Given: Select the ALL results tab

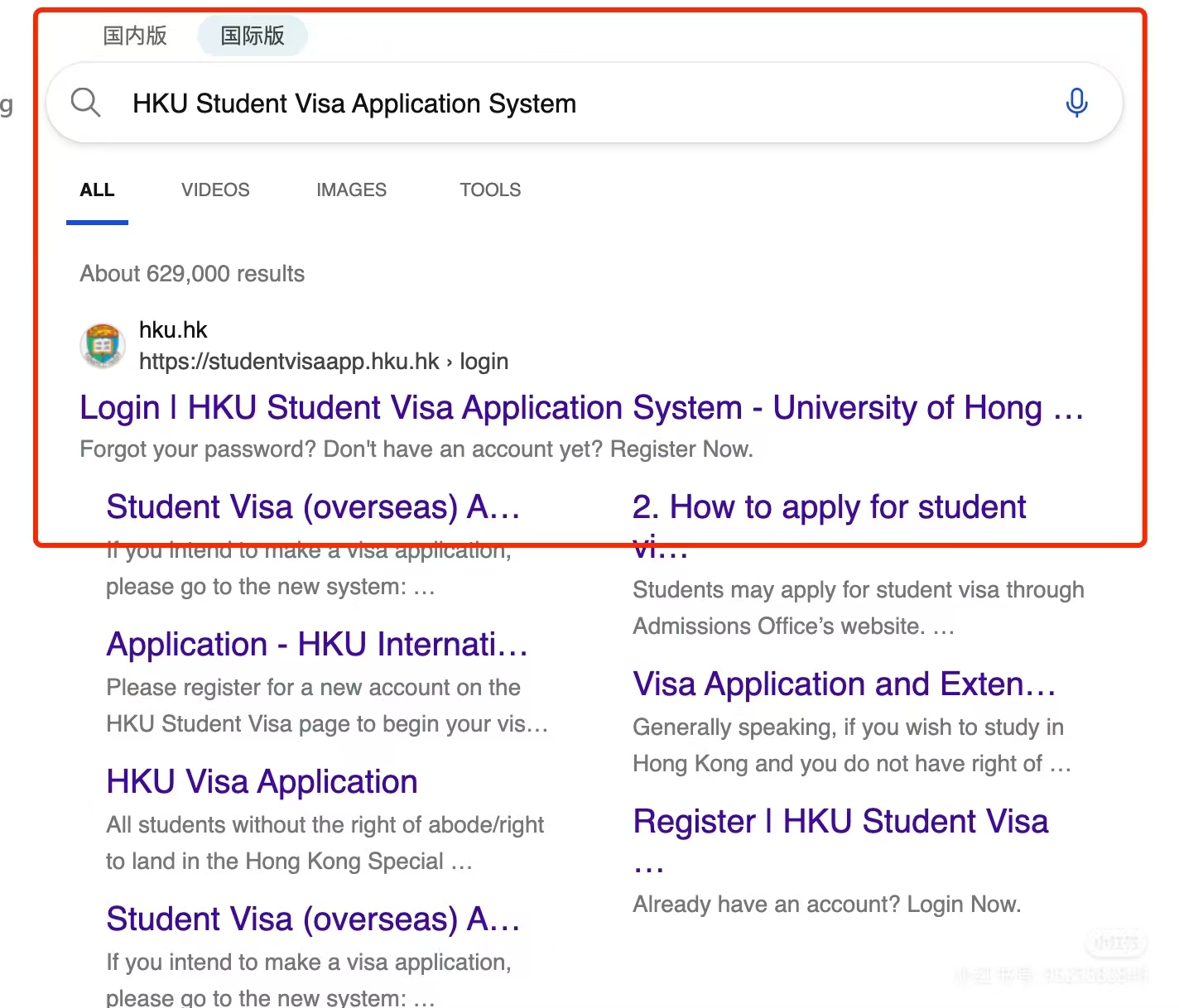Looking at the screenshot, I should pos(97,190).
